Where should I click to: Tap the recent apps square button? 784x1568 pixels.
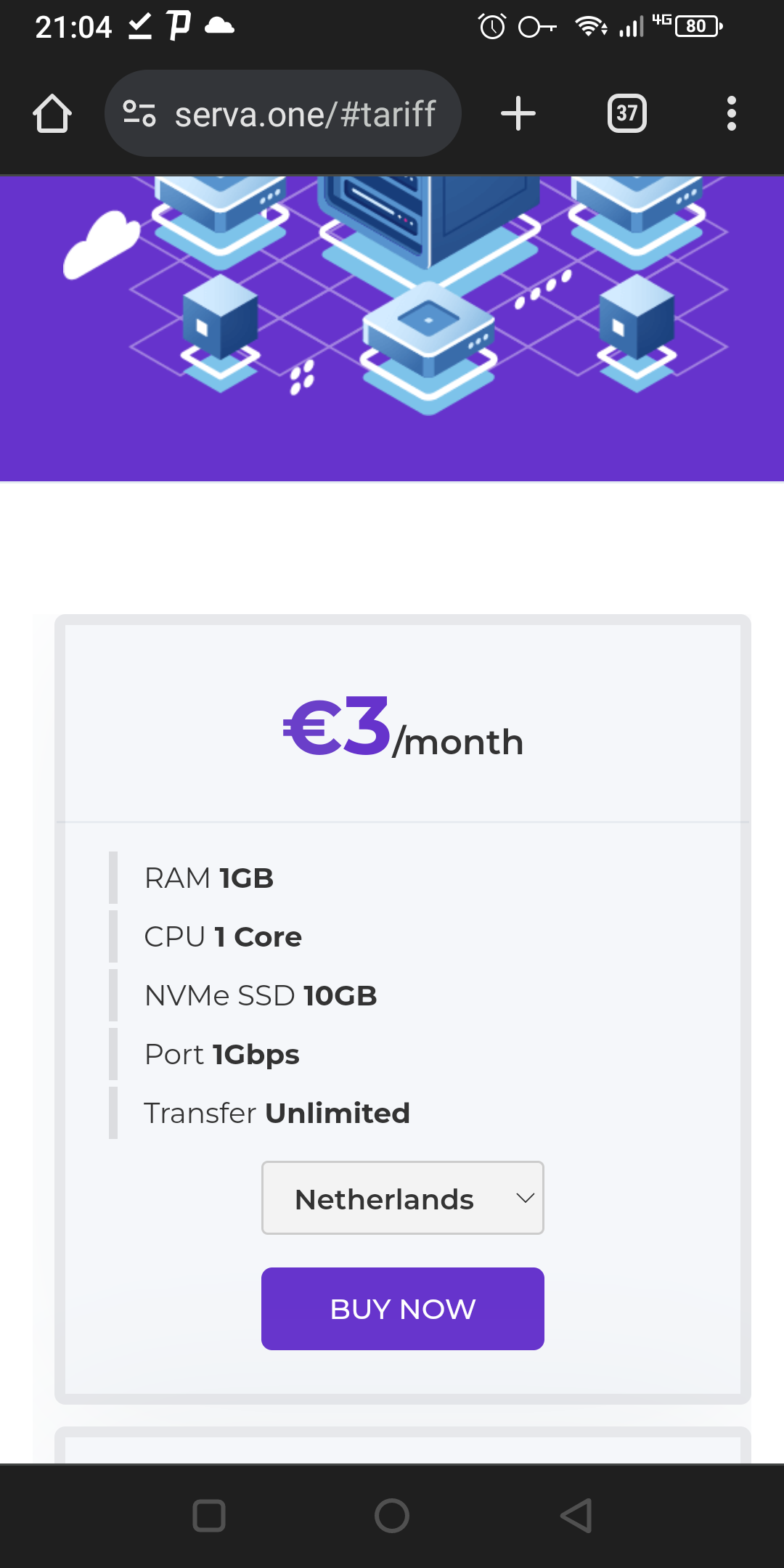pyautogui.click(x=209, y=1516)
